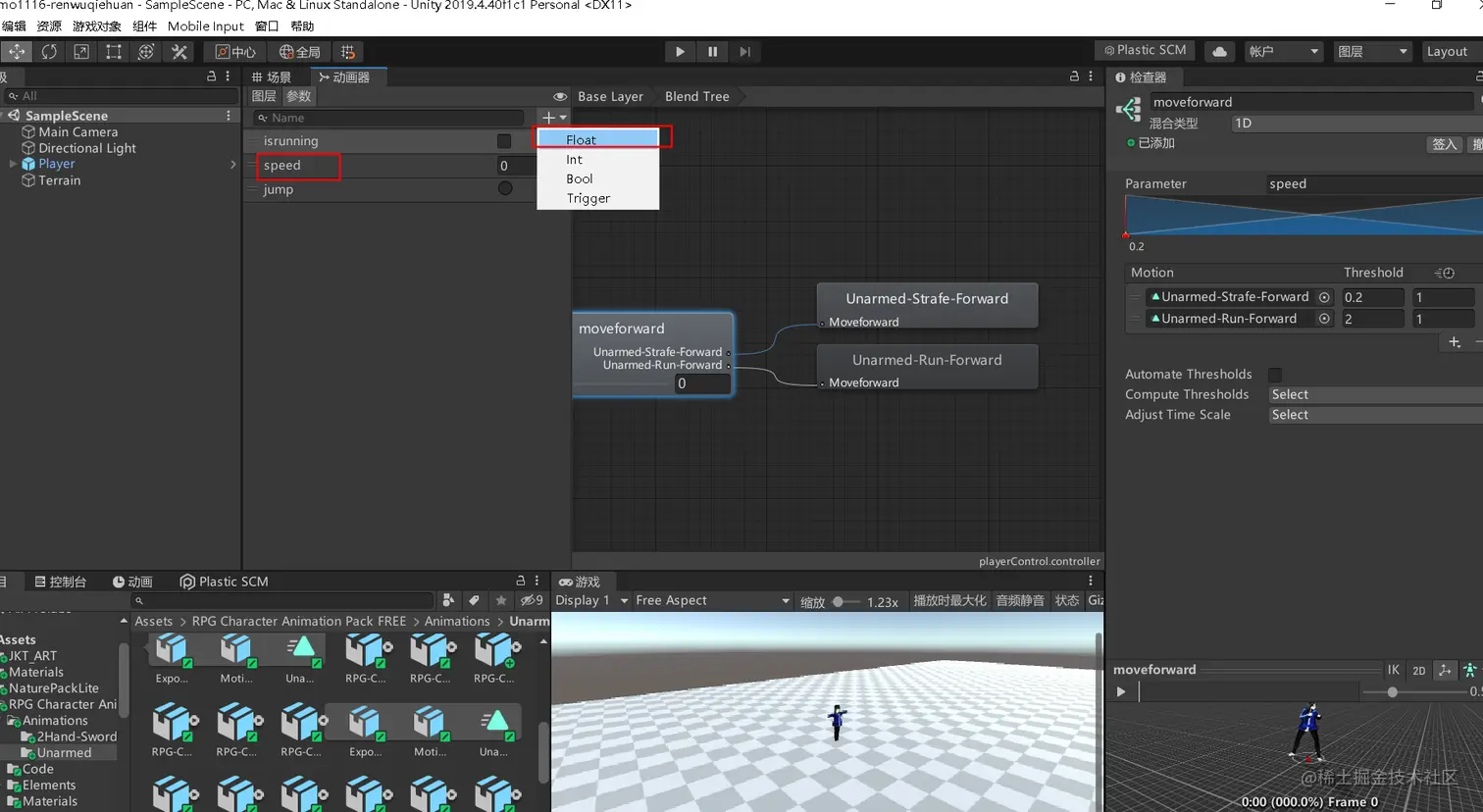This screenshot has width=1483, height=812.
Task: Expand the Player object in Hierarchy
Action: tap(13, 164)
